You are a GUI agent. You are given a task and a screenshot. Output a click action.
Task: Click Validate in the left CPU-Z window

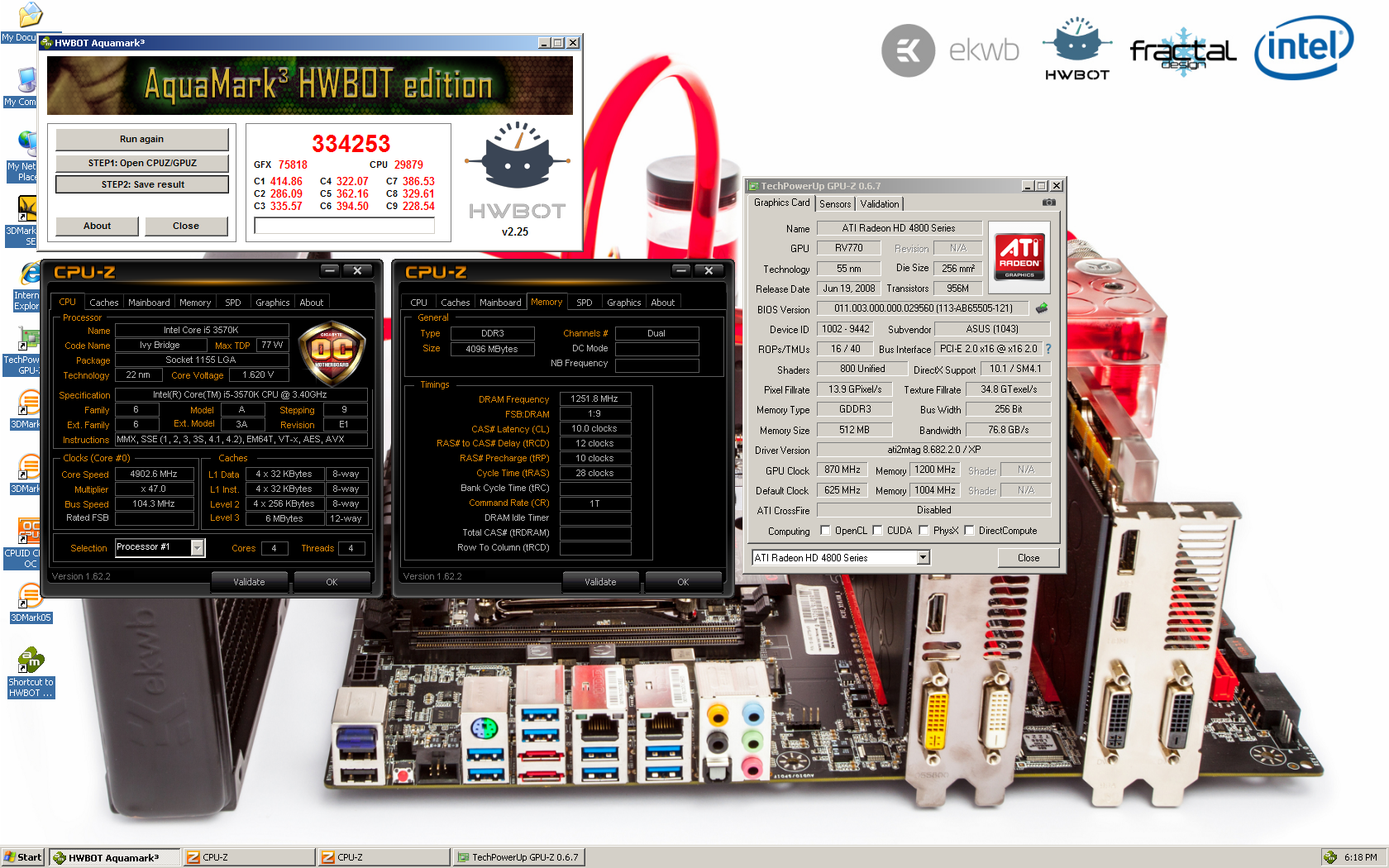pos(249,582)
